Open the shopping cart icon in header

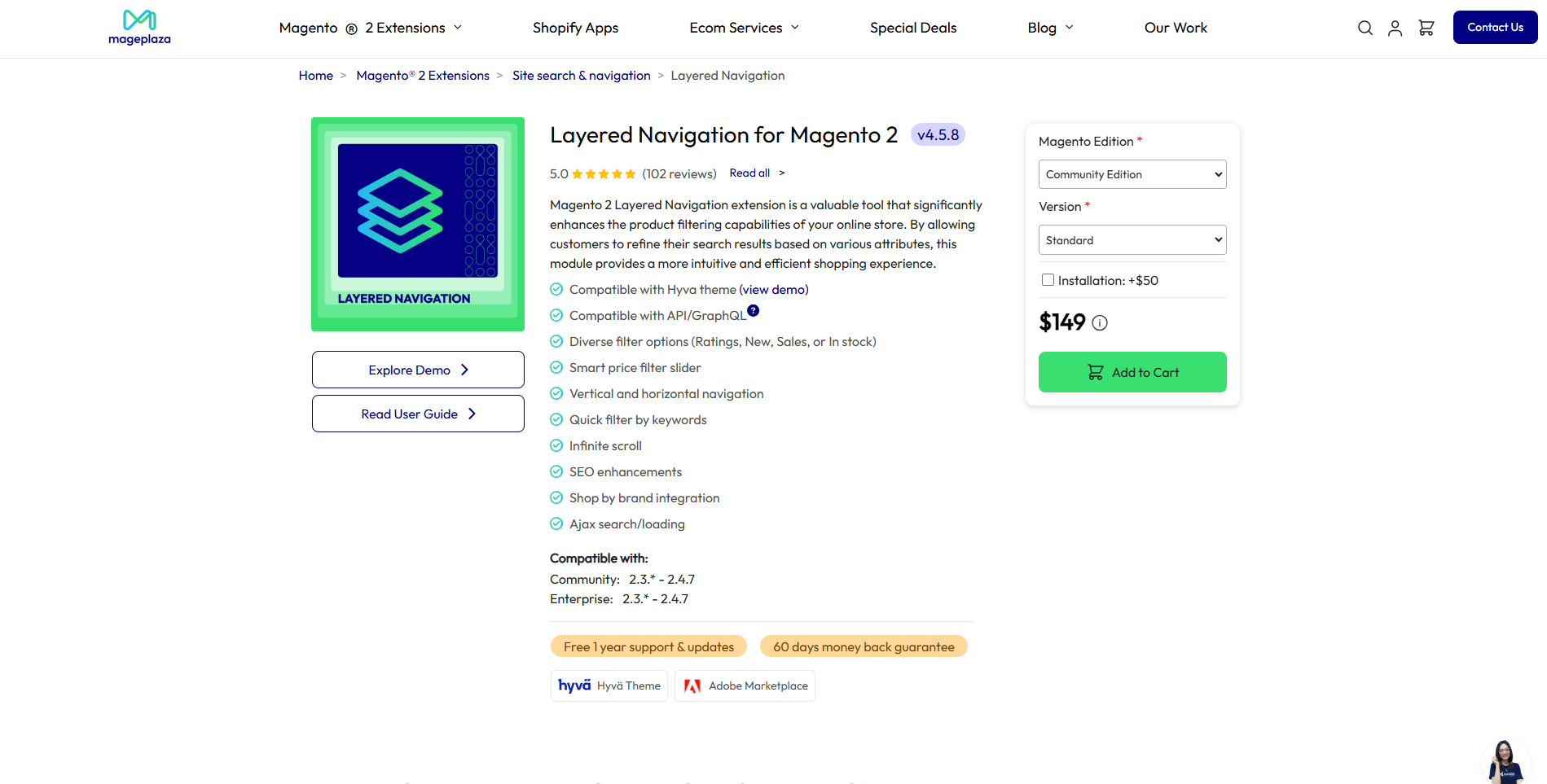click(1426, 28)
